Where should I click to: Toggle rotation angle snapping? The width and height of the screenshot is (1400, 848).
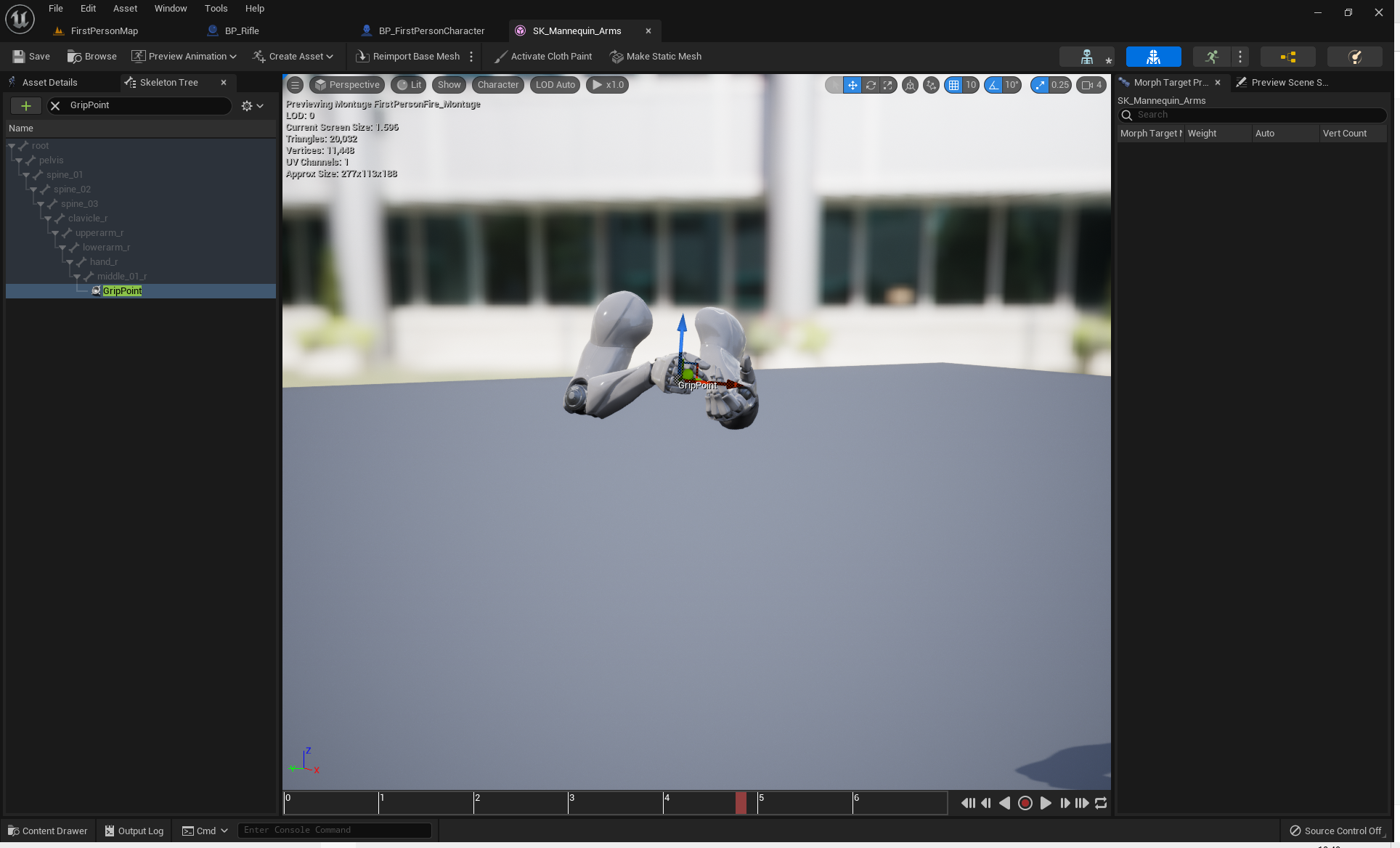(x=993, y=85)
